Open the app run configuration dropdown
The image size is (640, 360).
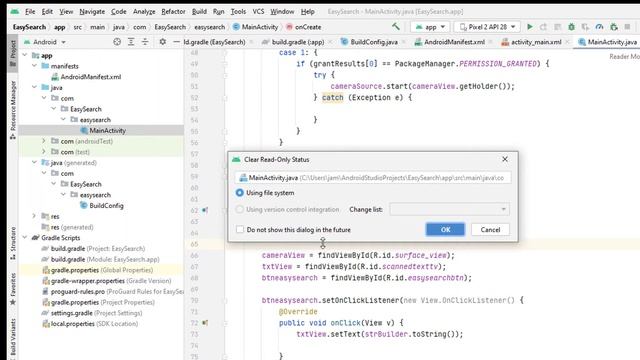pos(430,27)
